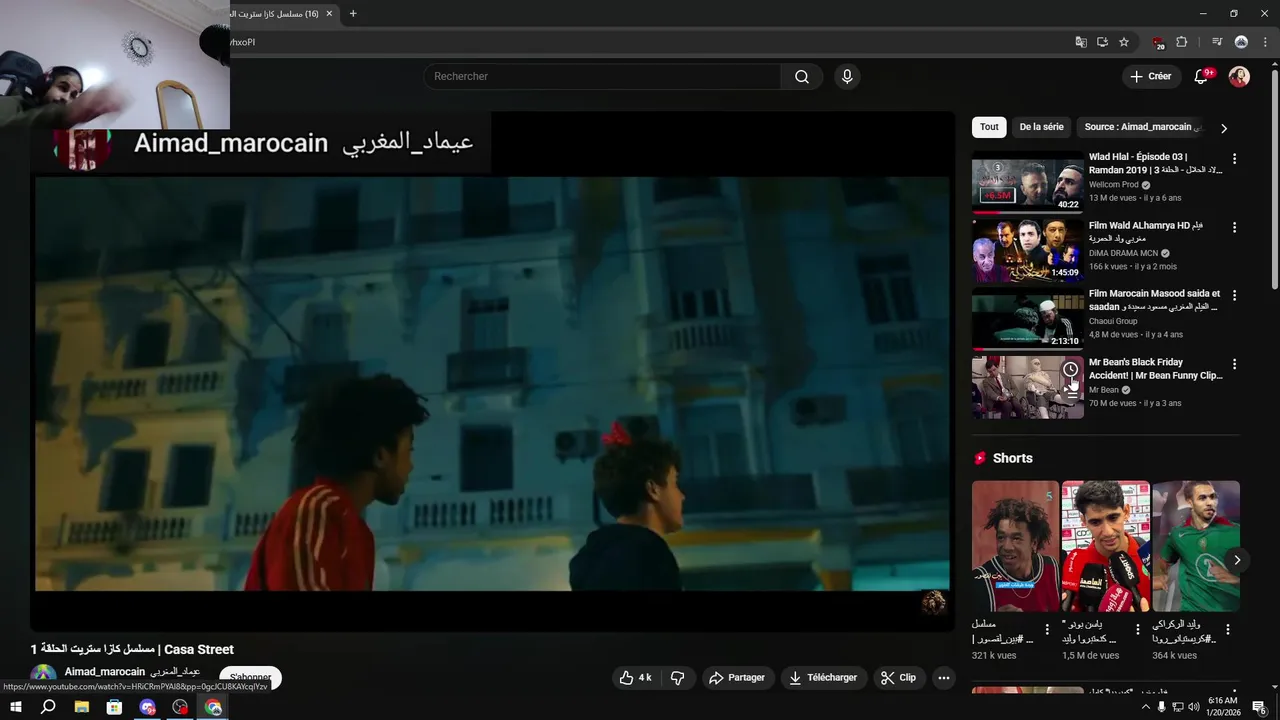The width and height of the screenshot is (1280, 720).
Task: Open options for Film Wald ALhamrya HD
Action: click(1234, 227)
